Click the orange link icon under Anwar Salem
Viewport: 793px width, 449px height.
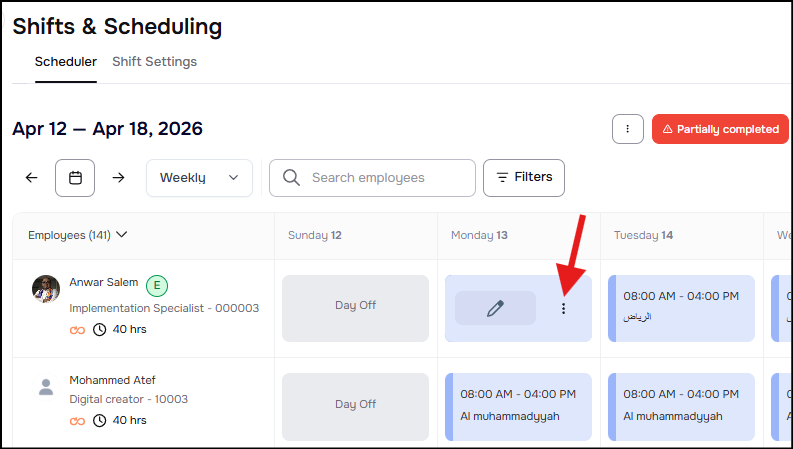(x=77, y=330)
